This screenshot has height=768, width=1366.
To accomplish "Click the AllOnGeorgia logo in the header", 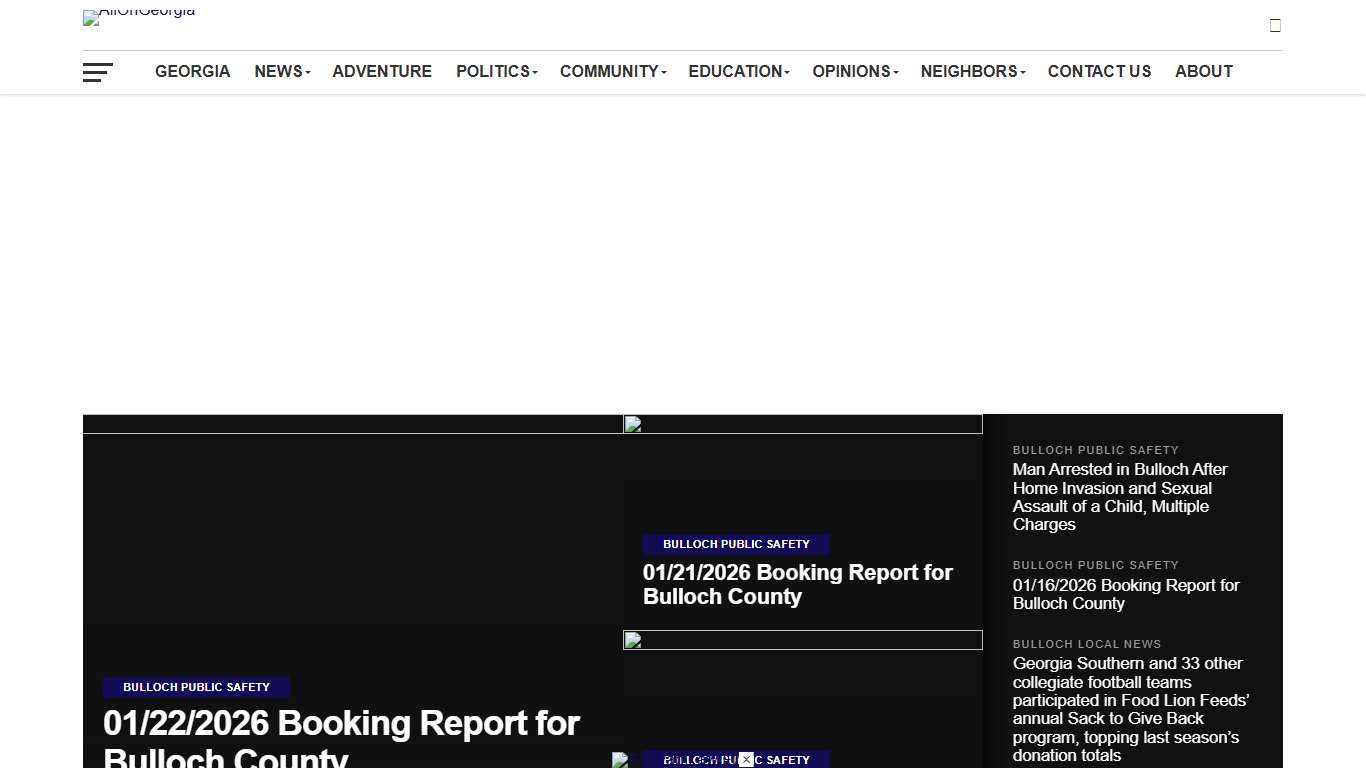I will coord(139,16).
